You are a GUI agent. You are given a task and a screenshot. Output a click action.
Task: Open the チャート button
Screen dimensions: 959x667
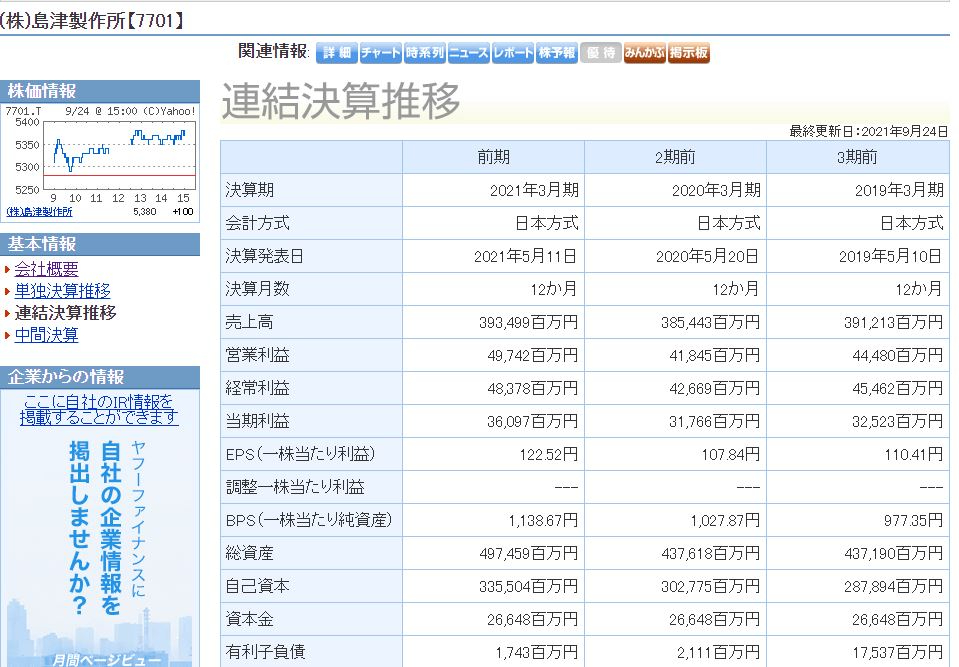pyautogui.click(x=380, y=53)
